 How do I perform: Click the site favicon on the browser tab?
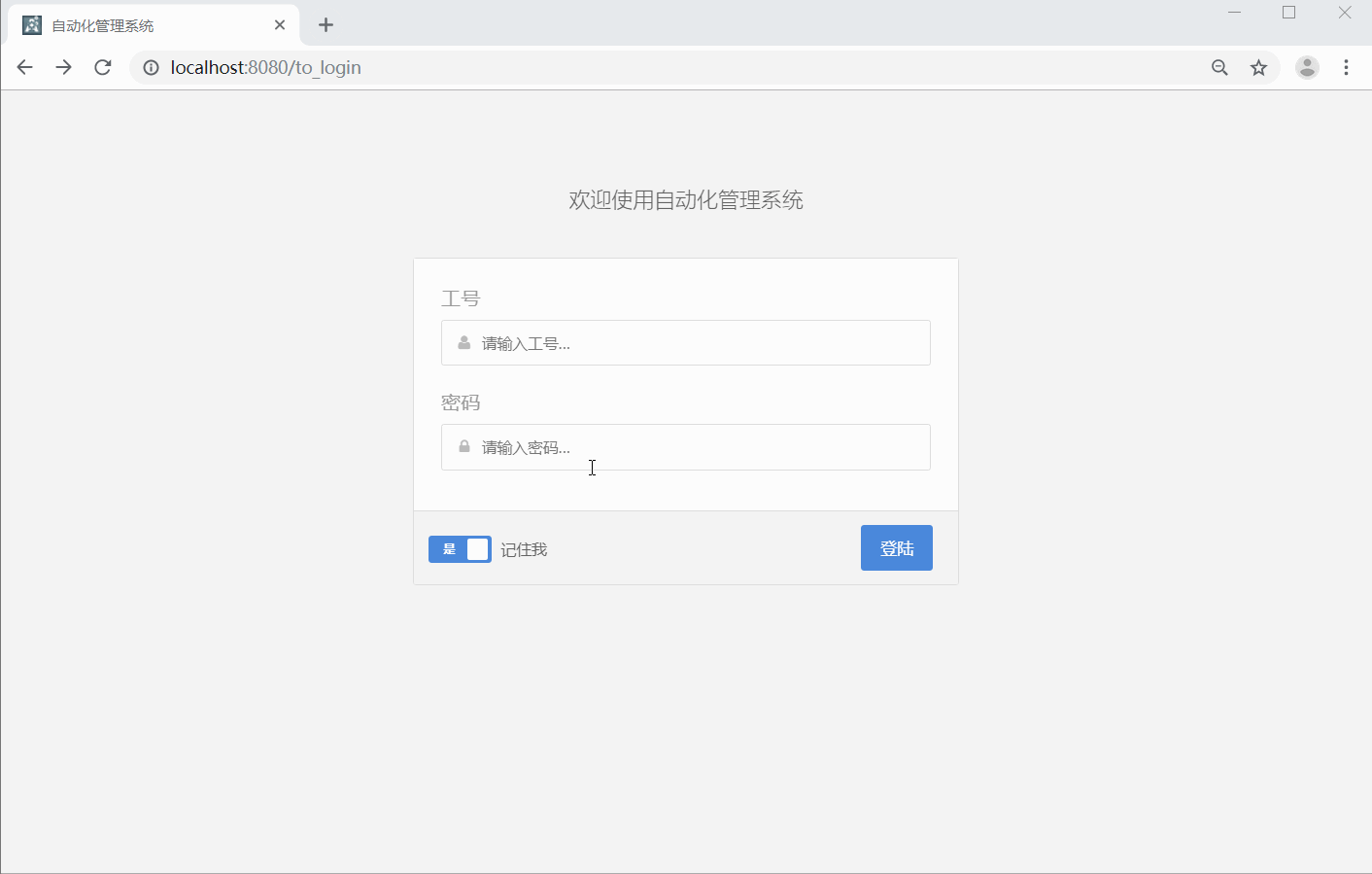(x=32, y=23)
